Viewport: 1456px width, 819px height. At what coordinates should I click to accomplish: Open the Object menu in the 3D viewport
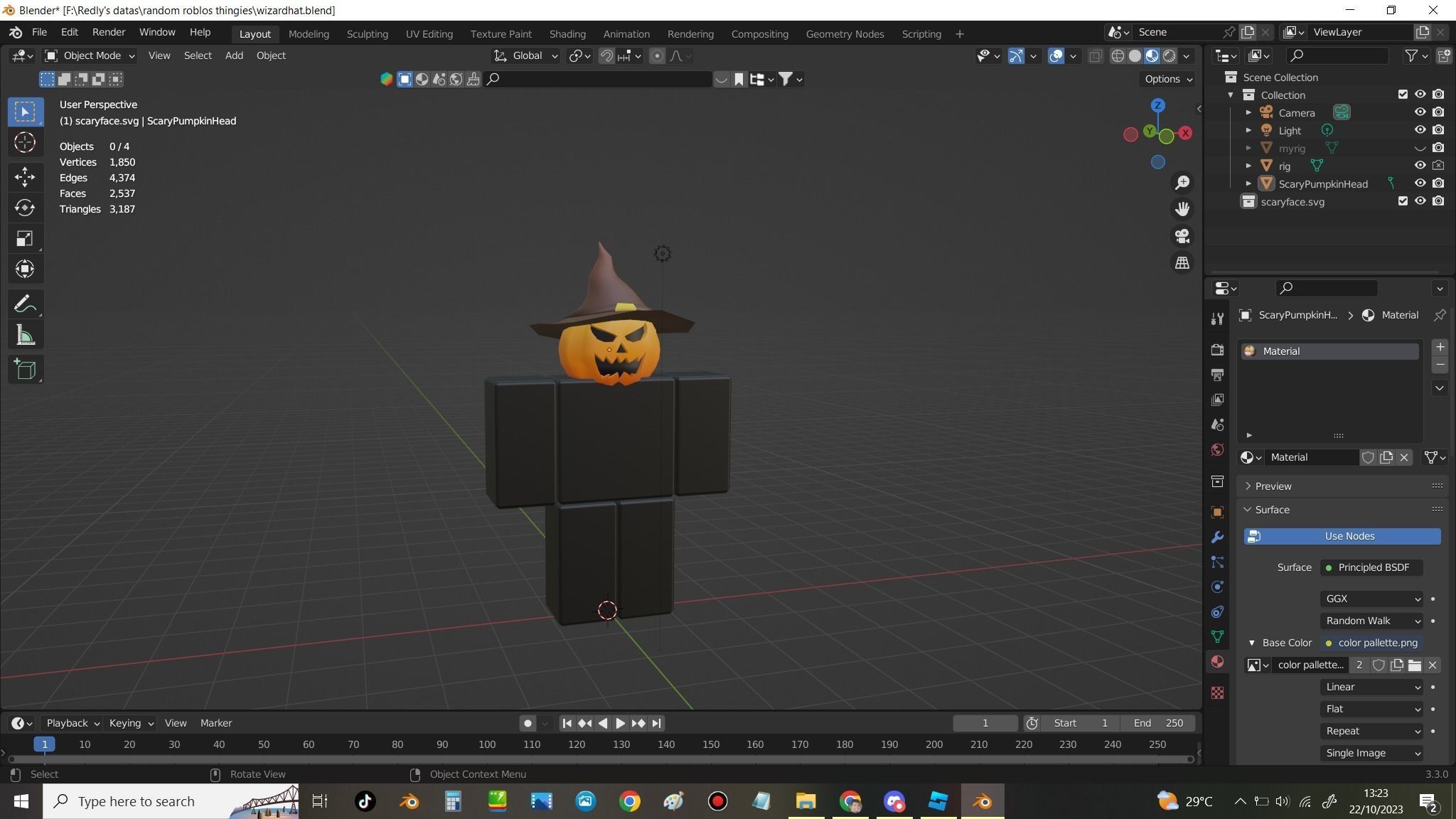(x=271, y=55)
